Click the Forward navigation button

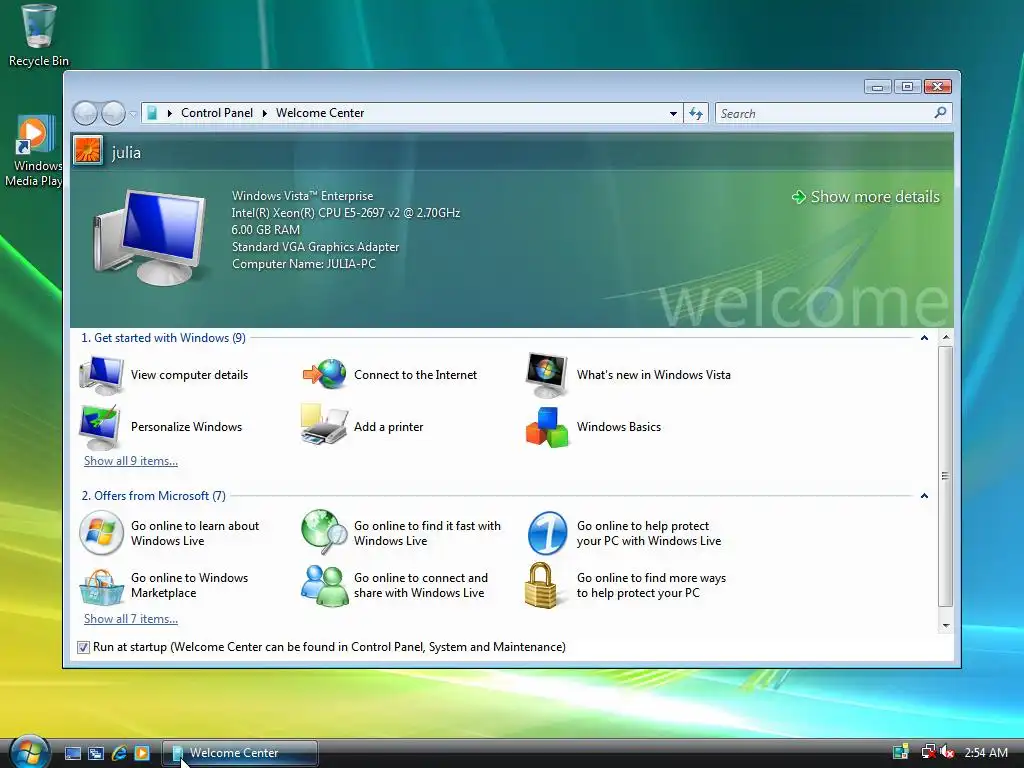click(113, 114)
